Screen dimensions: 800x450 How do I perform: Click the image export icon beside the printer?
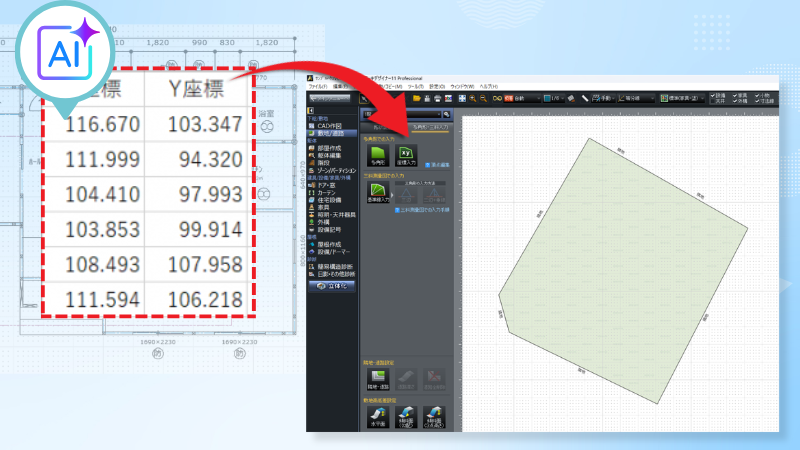tap(448, 98)
